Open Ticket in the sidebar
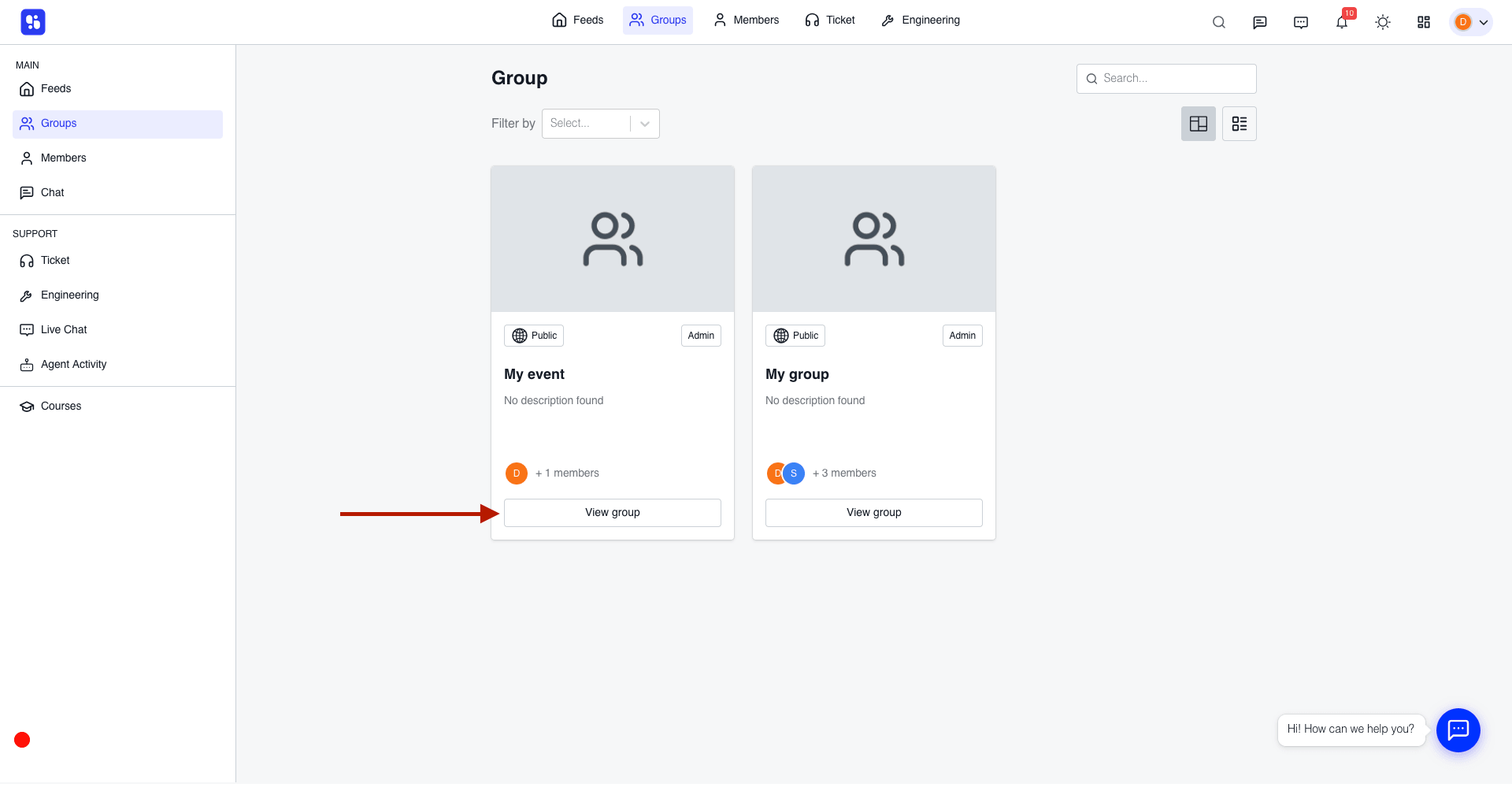Viewport: 1512px width, 802px height. (117, 261)
